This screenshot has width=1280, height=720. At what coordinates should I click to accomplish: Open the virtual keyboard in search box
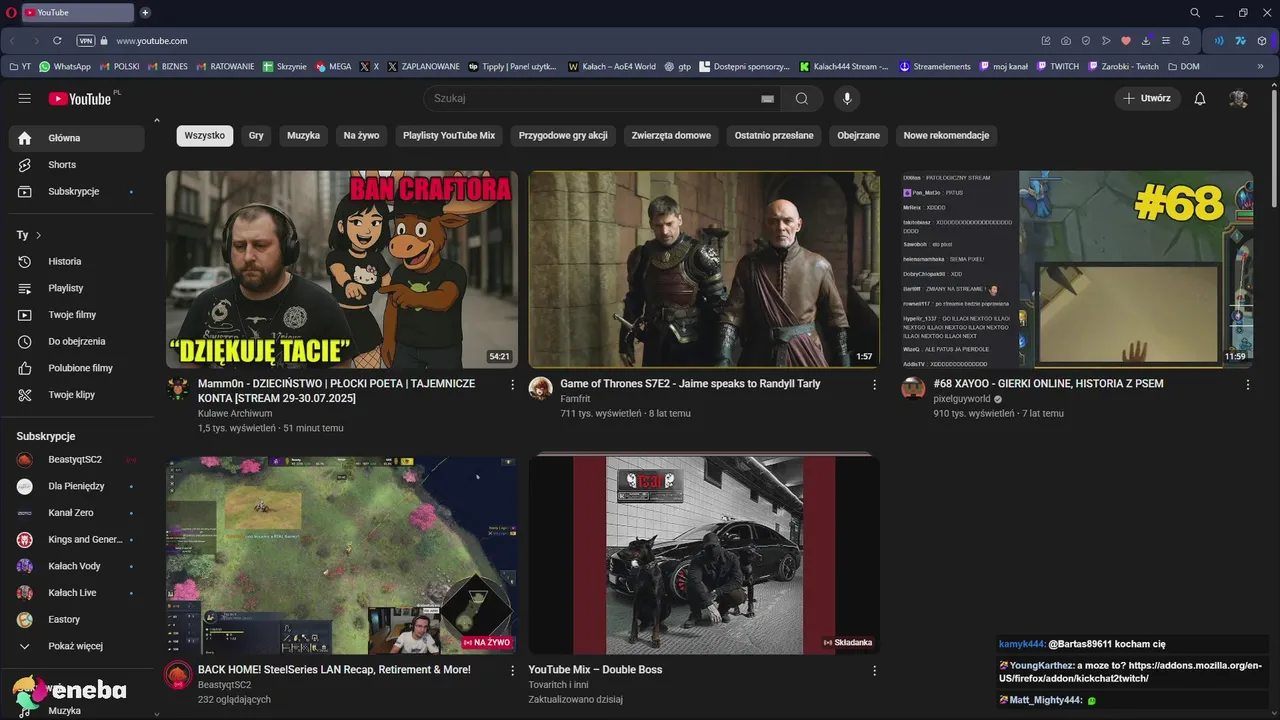[767, 99]
